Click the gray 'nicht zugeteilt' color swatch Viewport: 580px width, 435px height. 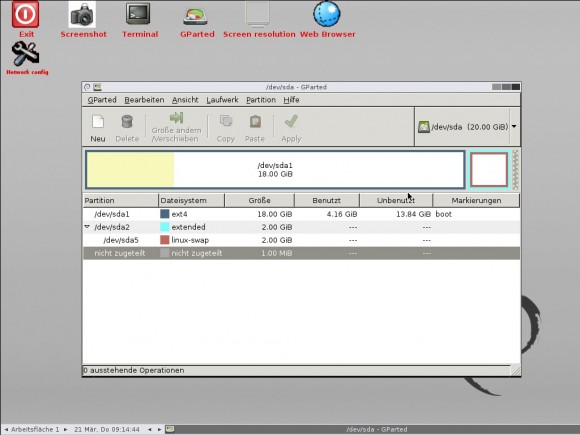coord(165,253)
